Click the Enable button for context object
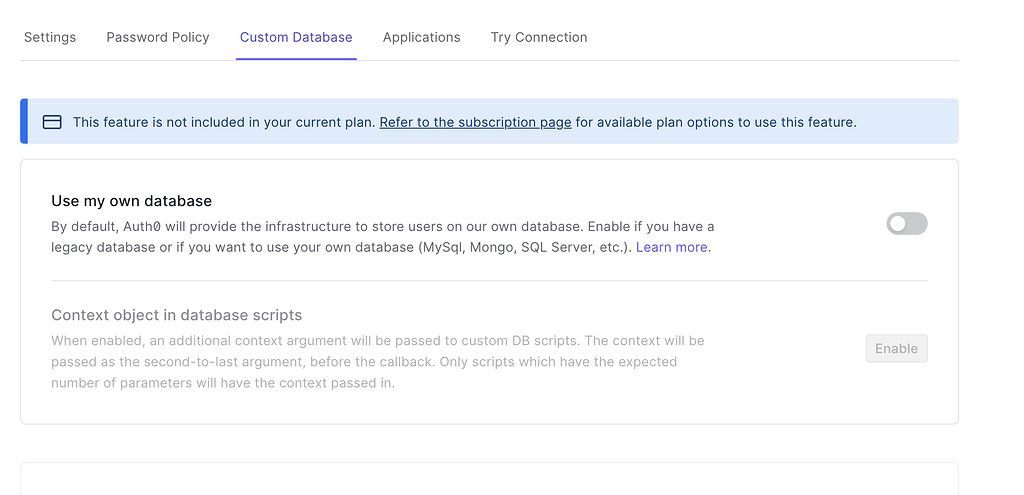 897,349
